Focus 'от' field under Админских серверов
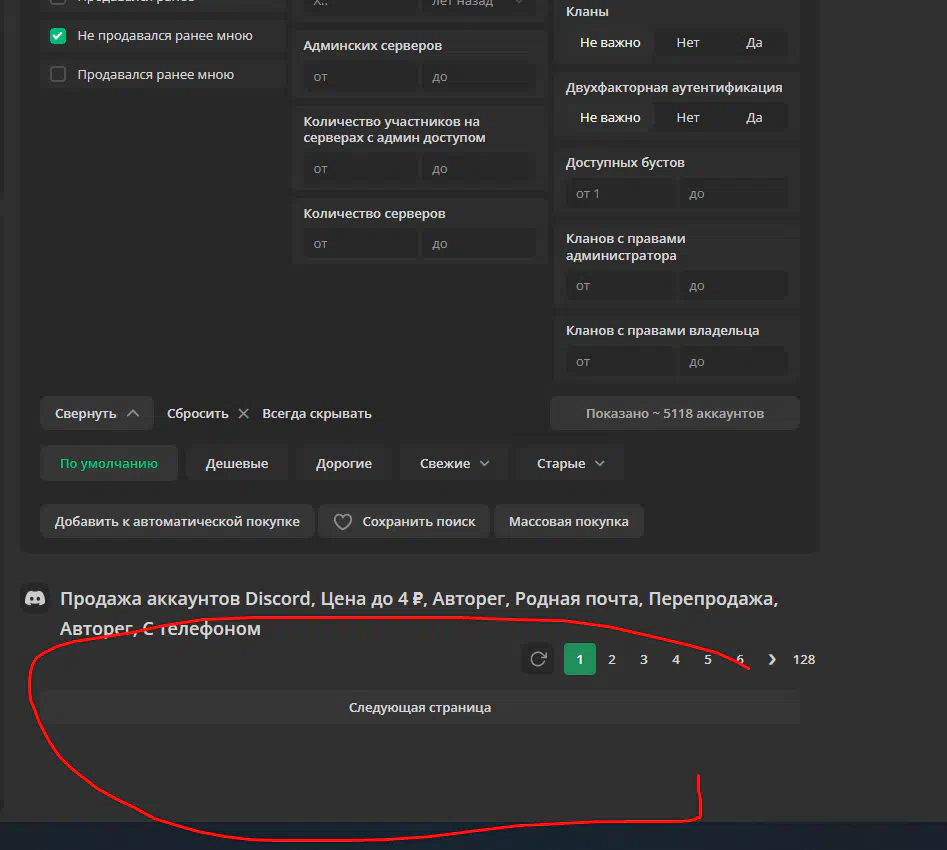Image resolution: width=947 pixels, height=850 pixels. [361, 77]
